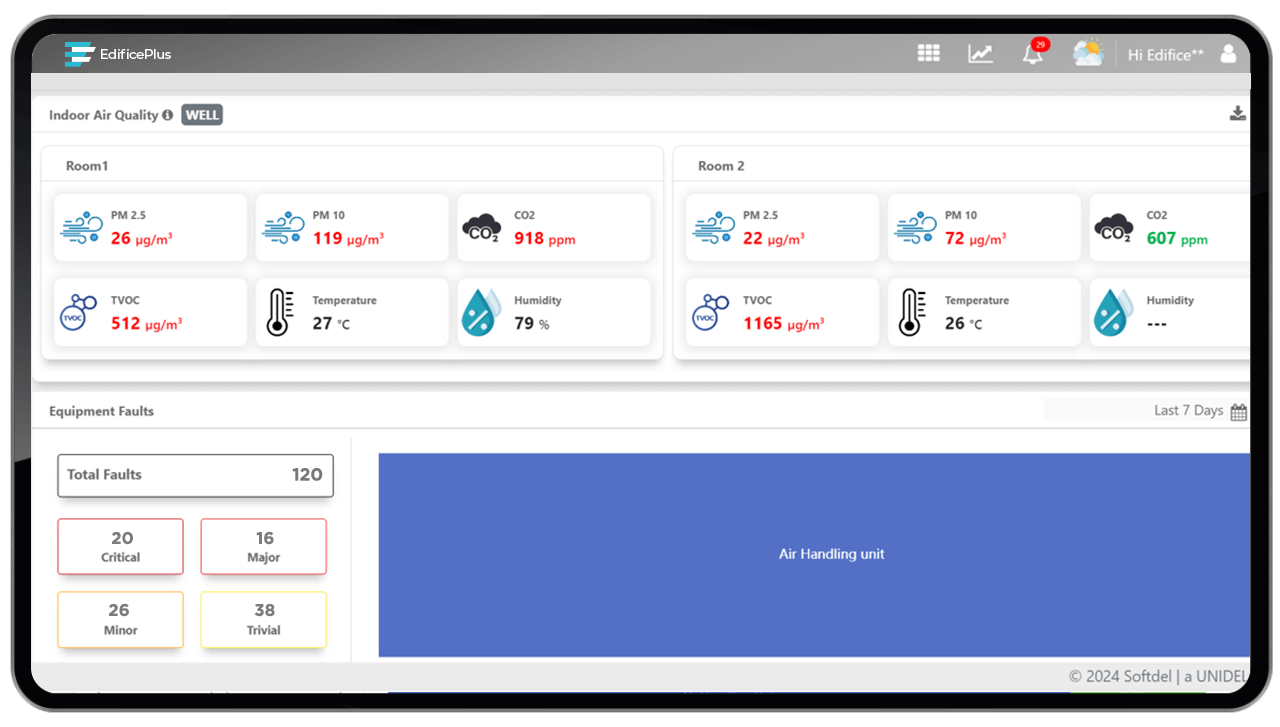Click the 2024 Softdel copyright footer text
Viewport: 1280px width, 727px height.
1158,677
